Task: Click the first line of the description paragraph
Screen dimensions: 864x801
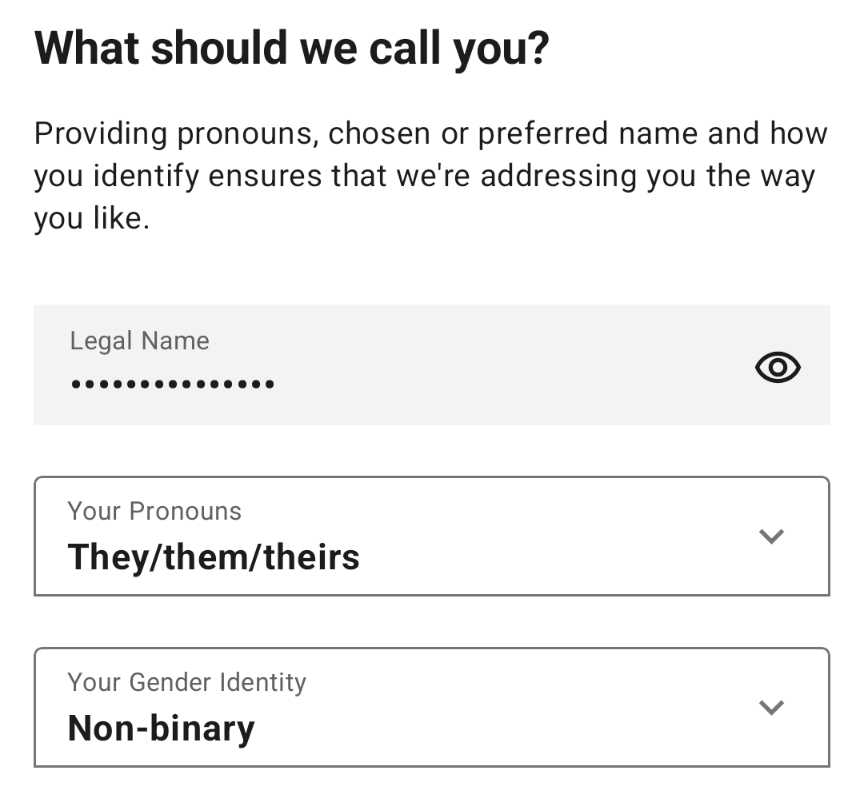Action: click(x=430, y=133)
